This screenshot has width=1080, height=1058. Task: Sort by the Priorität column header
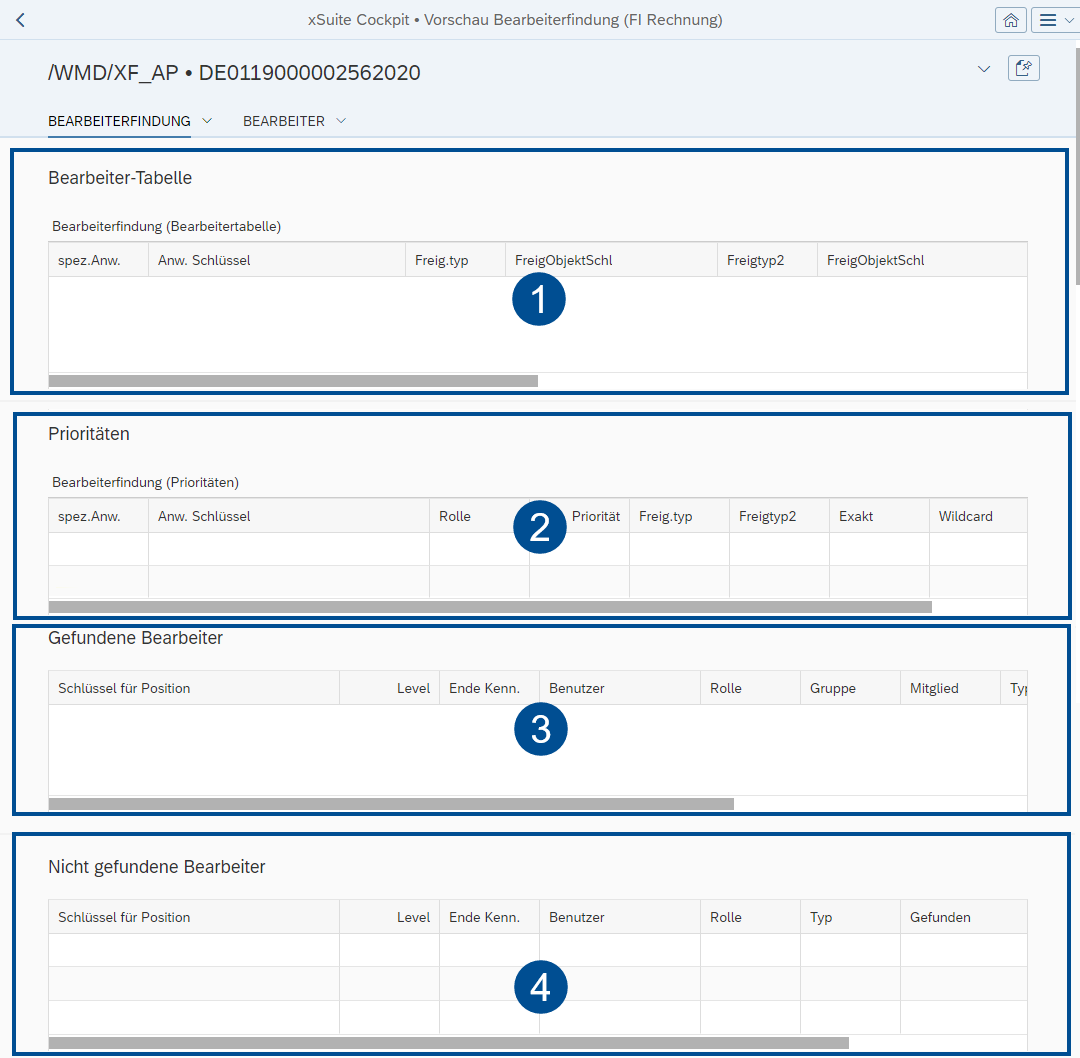pyautogui.click(x=596, y=516)
